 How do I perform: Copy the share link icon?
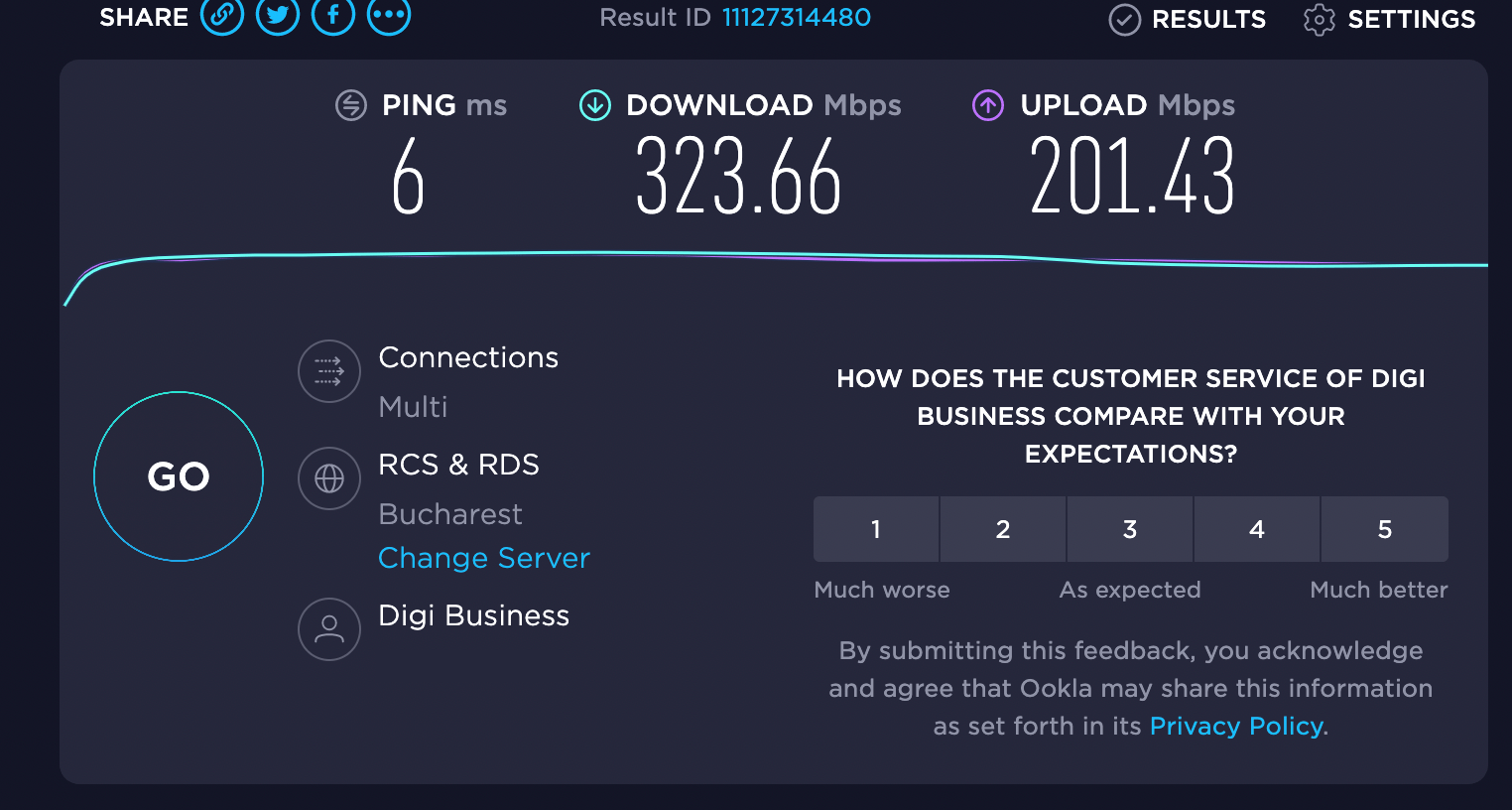(222, 16)
